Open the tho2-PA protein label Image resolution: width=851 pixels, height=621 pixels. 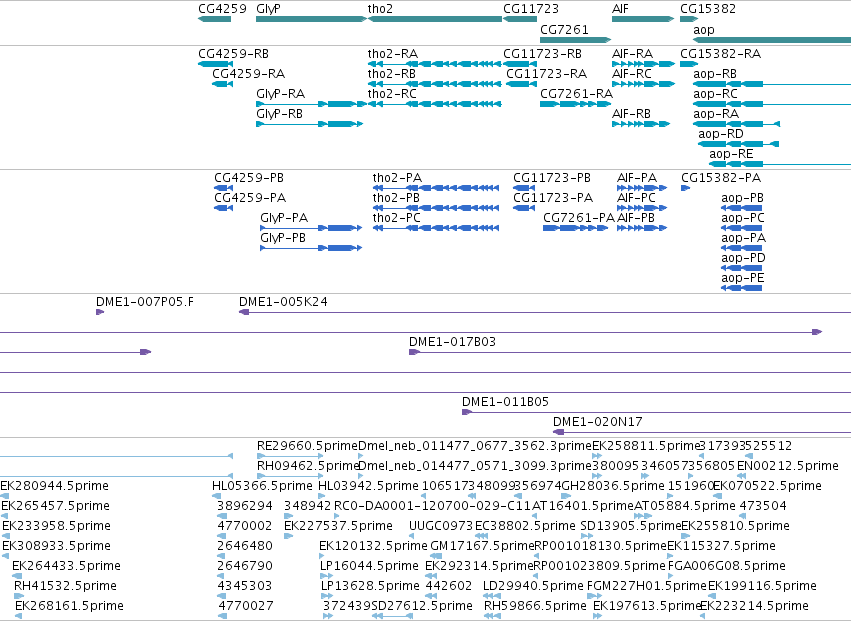point(397,178)
